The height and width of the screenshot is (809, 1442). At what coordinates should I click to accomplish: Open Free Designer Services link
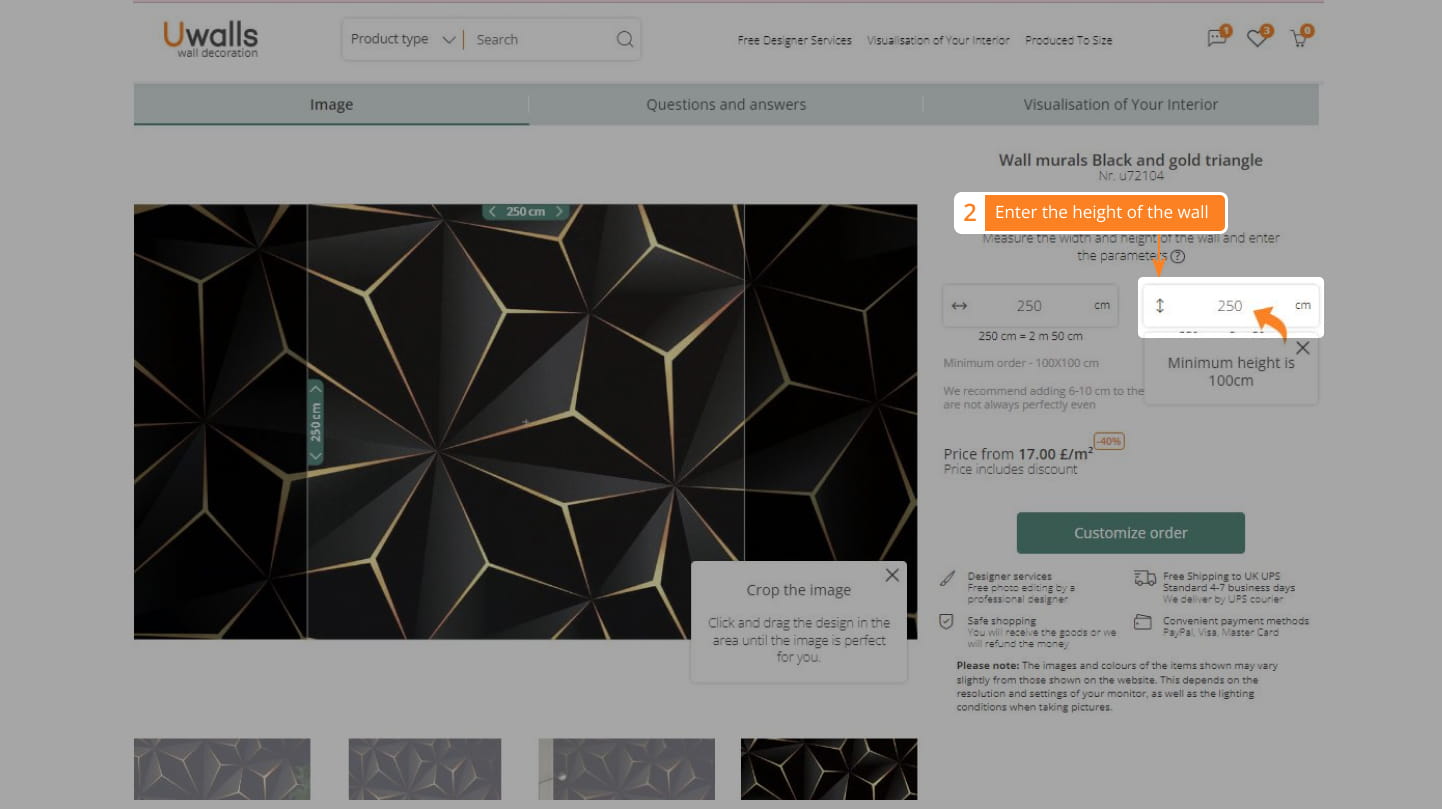(x=794, y=41)
